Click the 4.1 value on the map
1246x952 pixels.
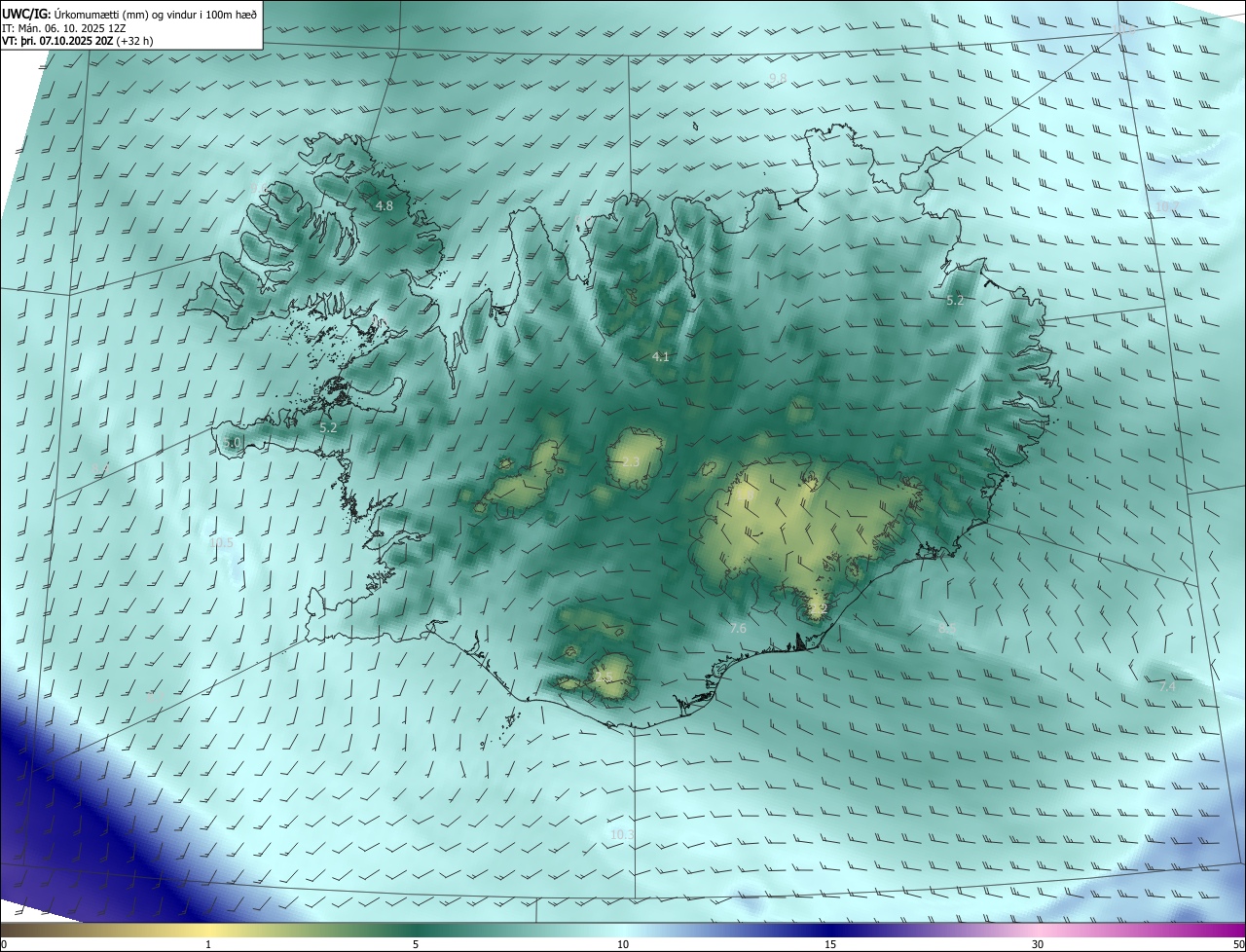click(661, 357)
